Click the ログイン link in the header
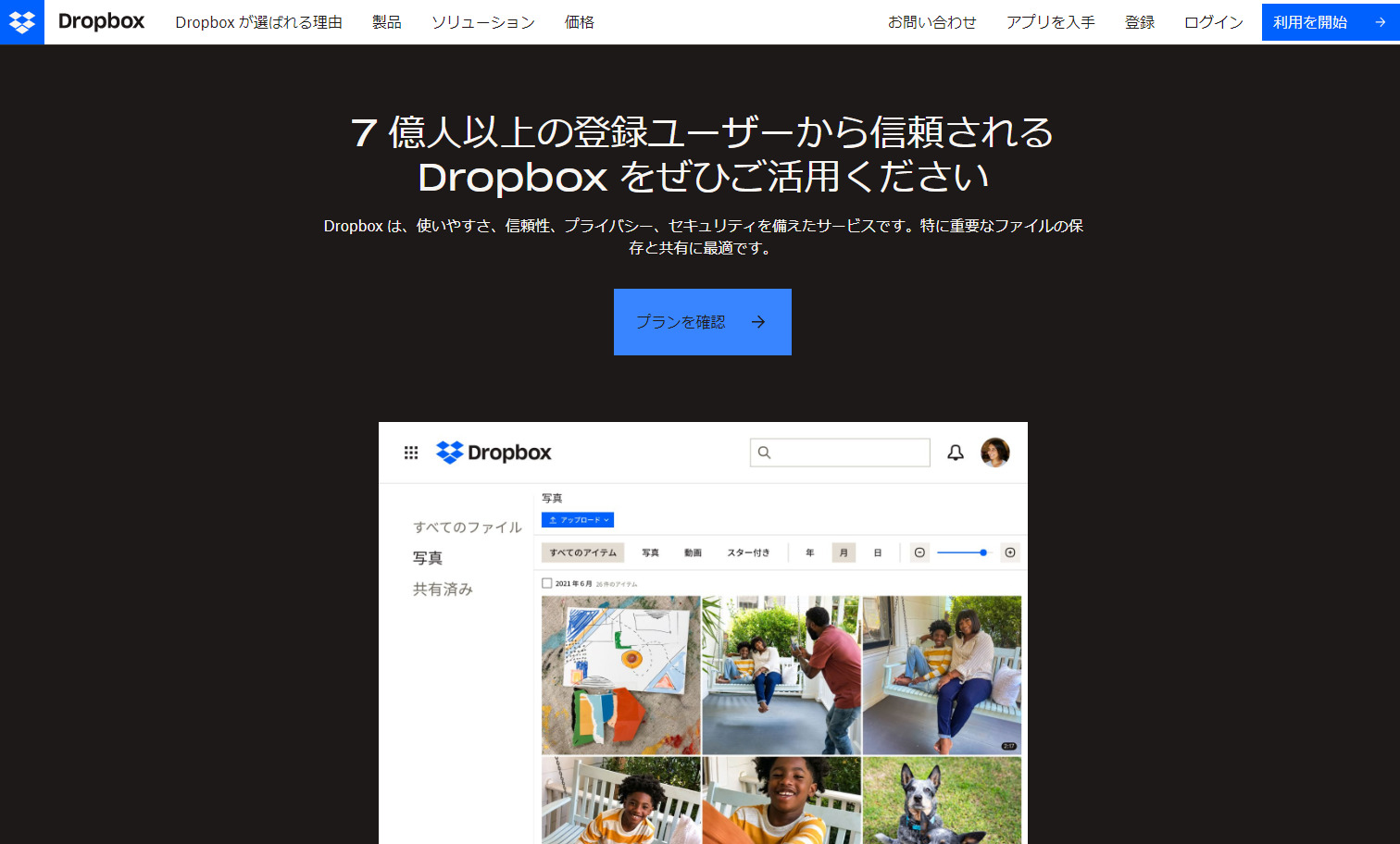1400x844 pixels. point(1212,21)
